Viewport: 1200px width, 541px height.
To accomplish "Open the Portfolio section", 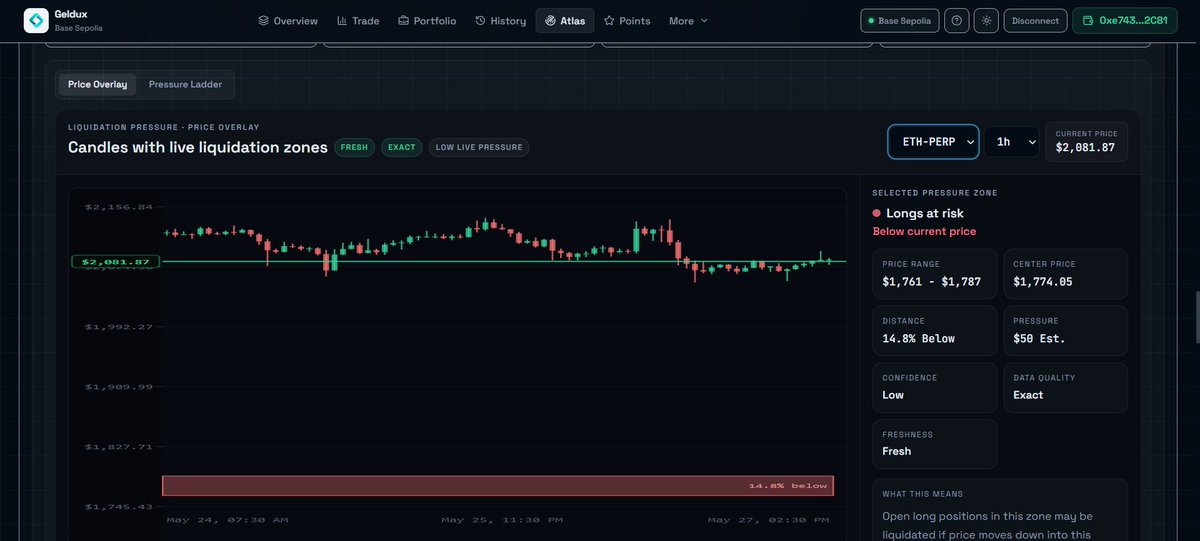I will pyautogui.click(x=427, y=20).
